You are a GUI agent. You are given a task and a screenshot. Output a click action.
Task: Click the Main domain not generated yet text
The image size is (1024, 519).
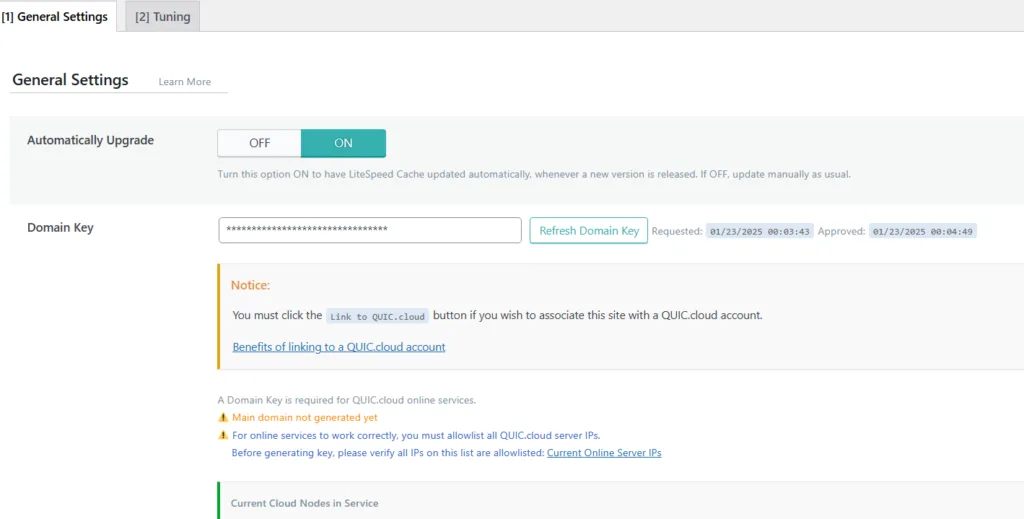[x=304, y=417]
